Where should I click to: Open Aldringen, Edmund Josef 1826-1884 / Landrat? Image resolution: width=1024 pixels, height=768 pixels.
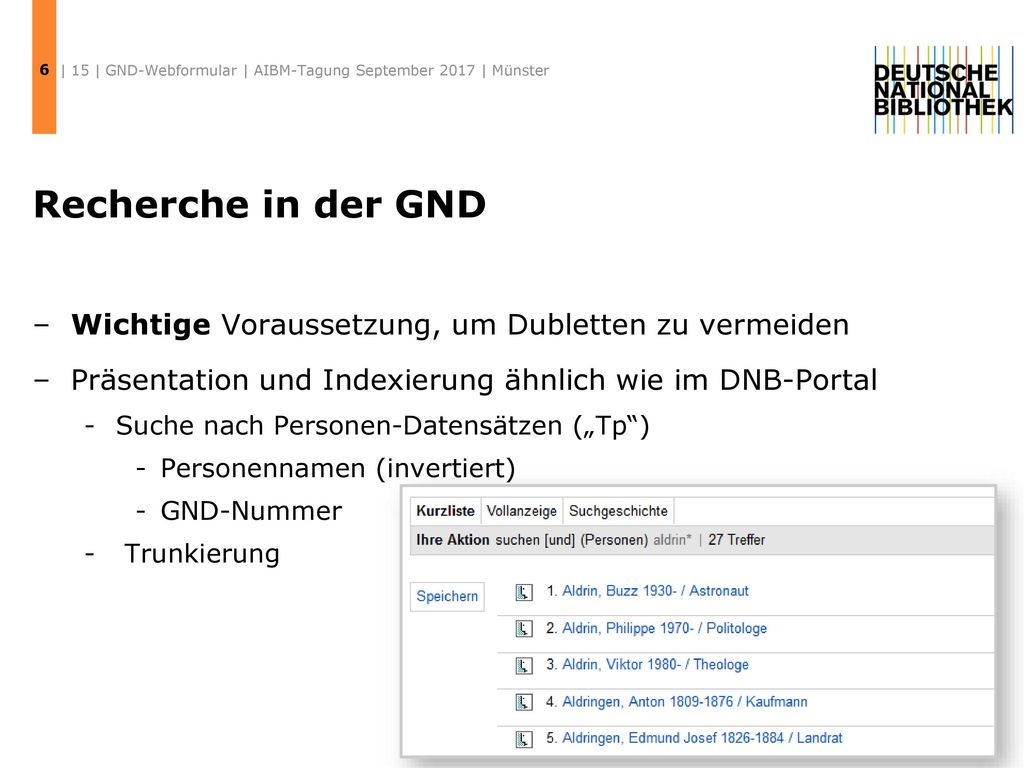[702, 738]
